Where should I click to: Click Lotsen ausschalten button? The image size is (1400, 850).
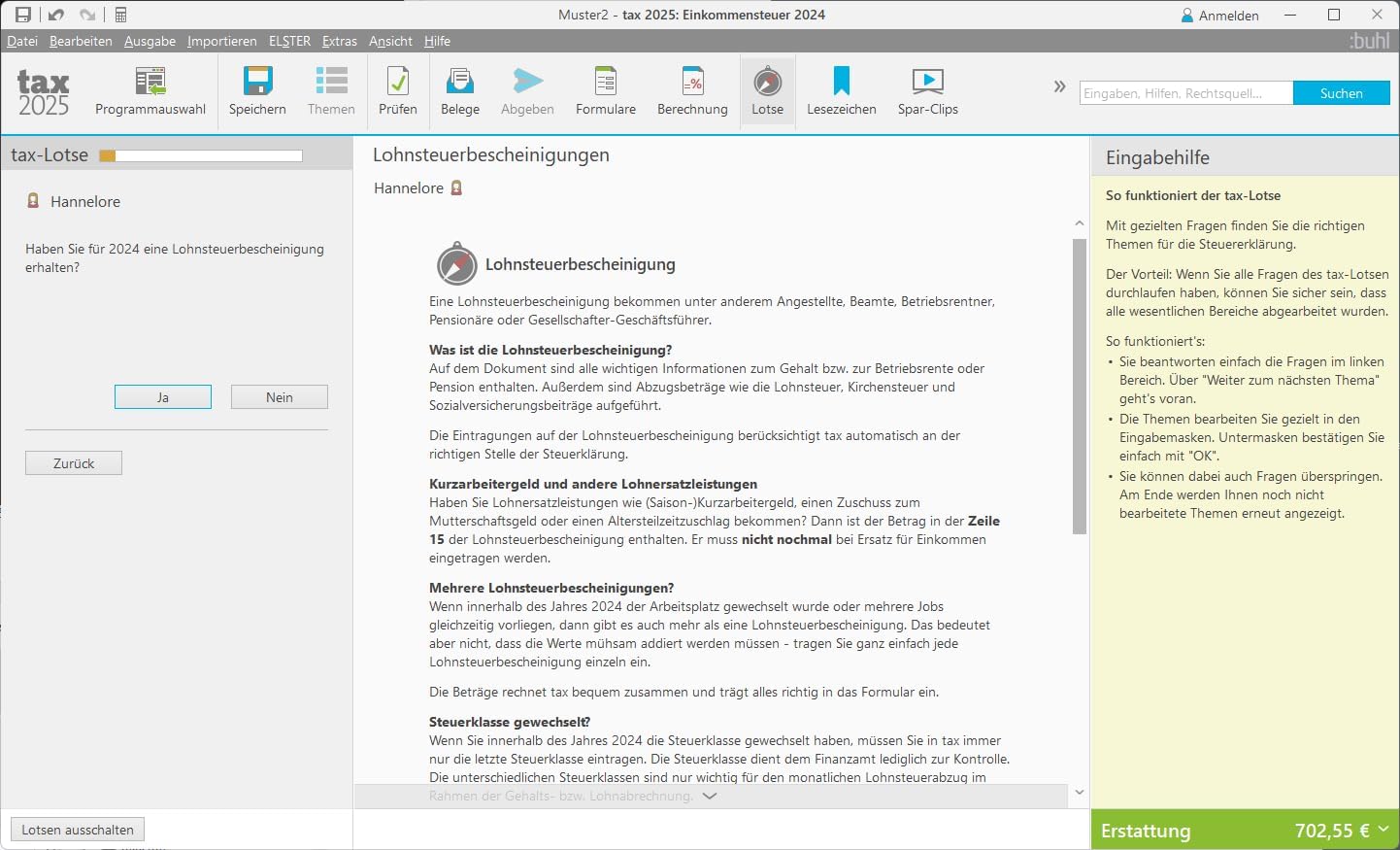click(78, 830)
